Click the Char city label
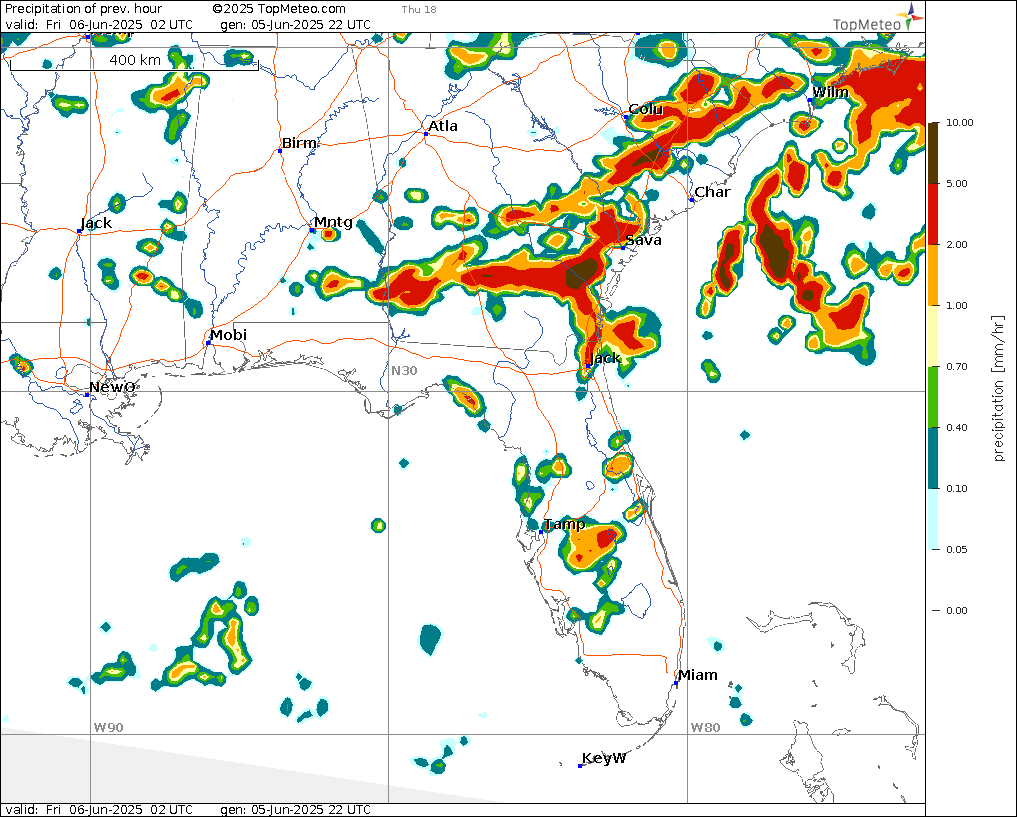This screenshot has width=1017, height=817. tap(712, 192)
